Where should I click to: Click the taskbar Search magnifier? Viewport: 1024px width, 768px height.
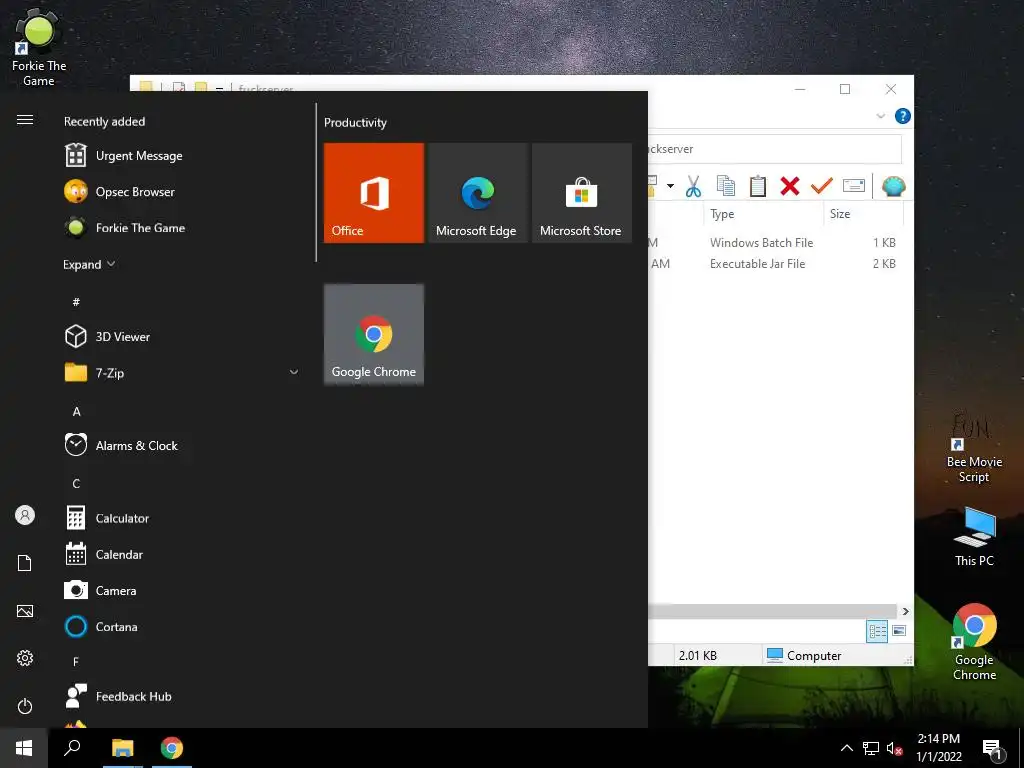[x=72, y=748]
